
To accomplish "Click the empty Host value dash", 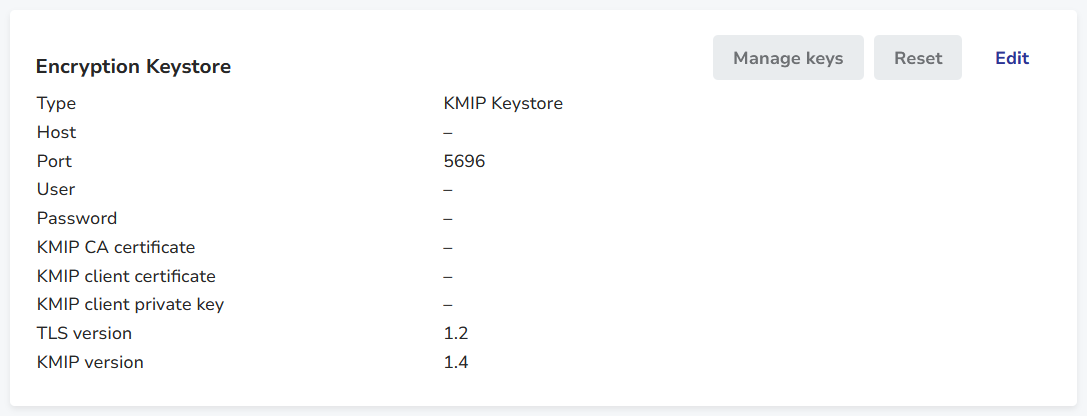I will click(x=448, y=132).
